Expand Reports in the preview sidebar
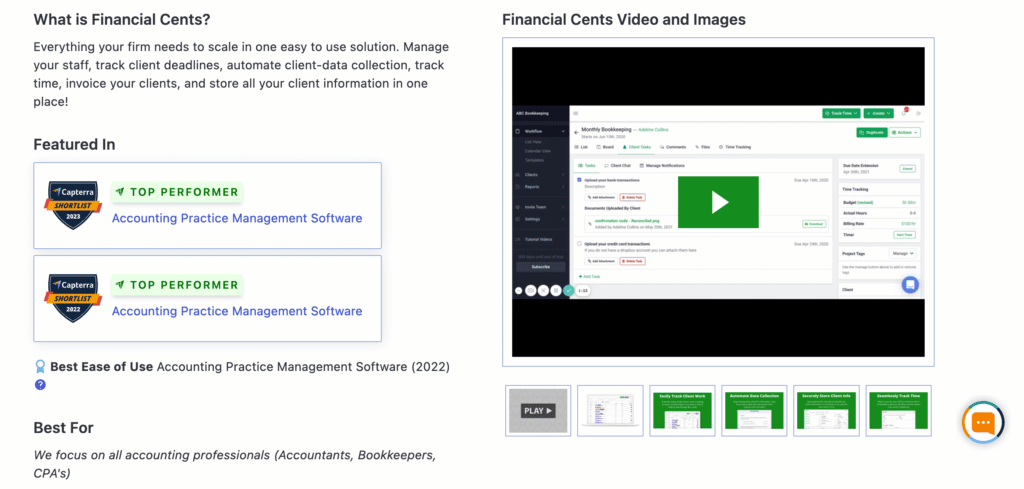This screenshot has width=1024, height=489. (x=540, y=187)
